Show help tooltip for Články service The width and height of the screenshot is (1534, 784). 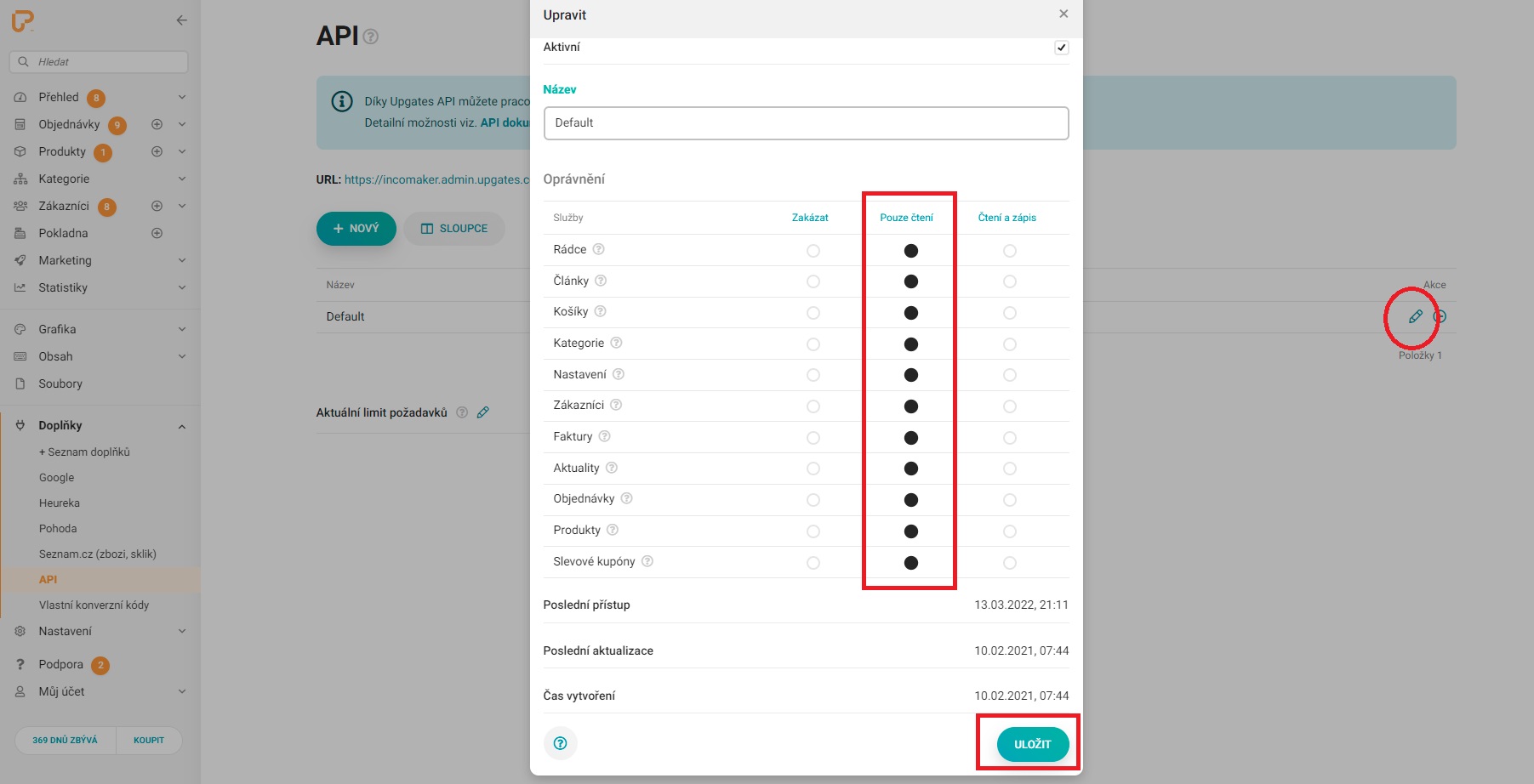pyautogui.click(x=601, y=281)
